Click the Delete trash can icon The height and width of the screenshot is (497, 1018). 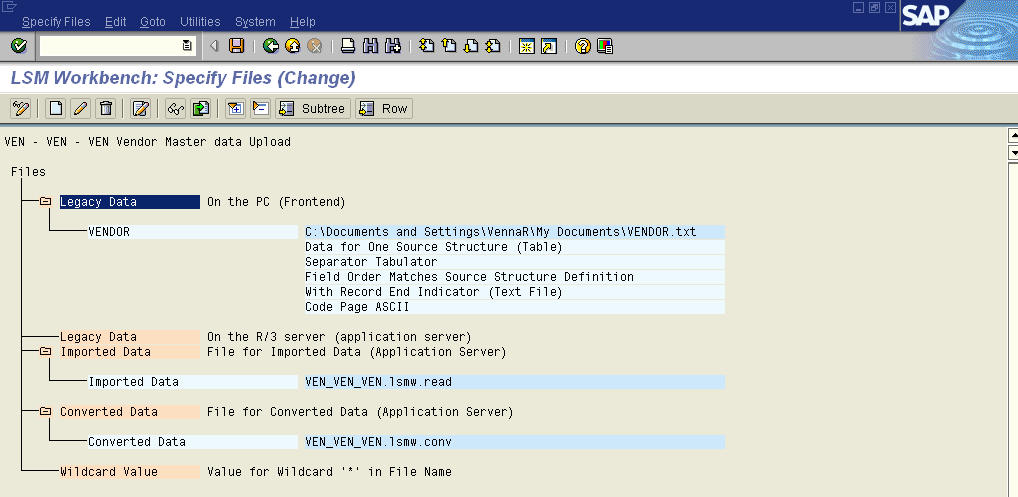pos(106,108)
